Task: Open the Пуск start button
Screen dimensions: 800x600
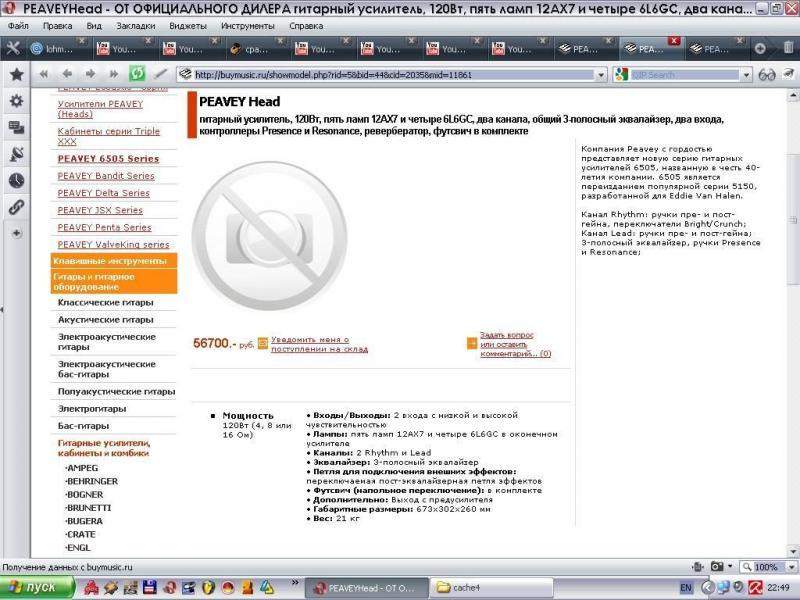Action: (x=37, y=587)
